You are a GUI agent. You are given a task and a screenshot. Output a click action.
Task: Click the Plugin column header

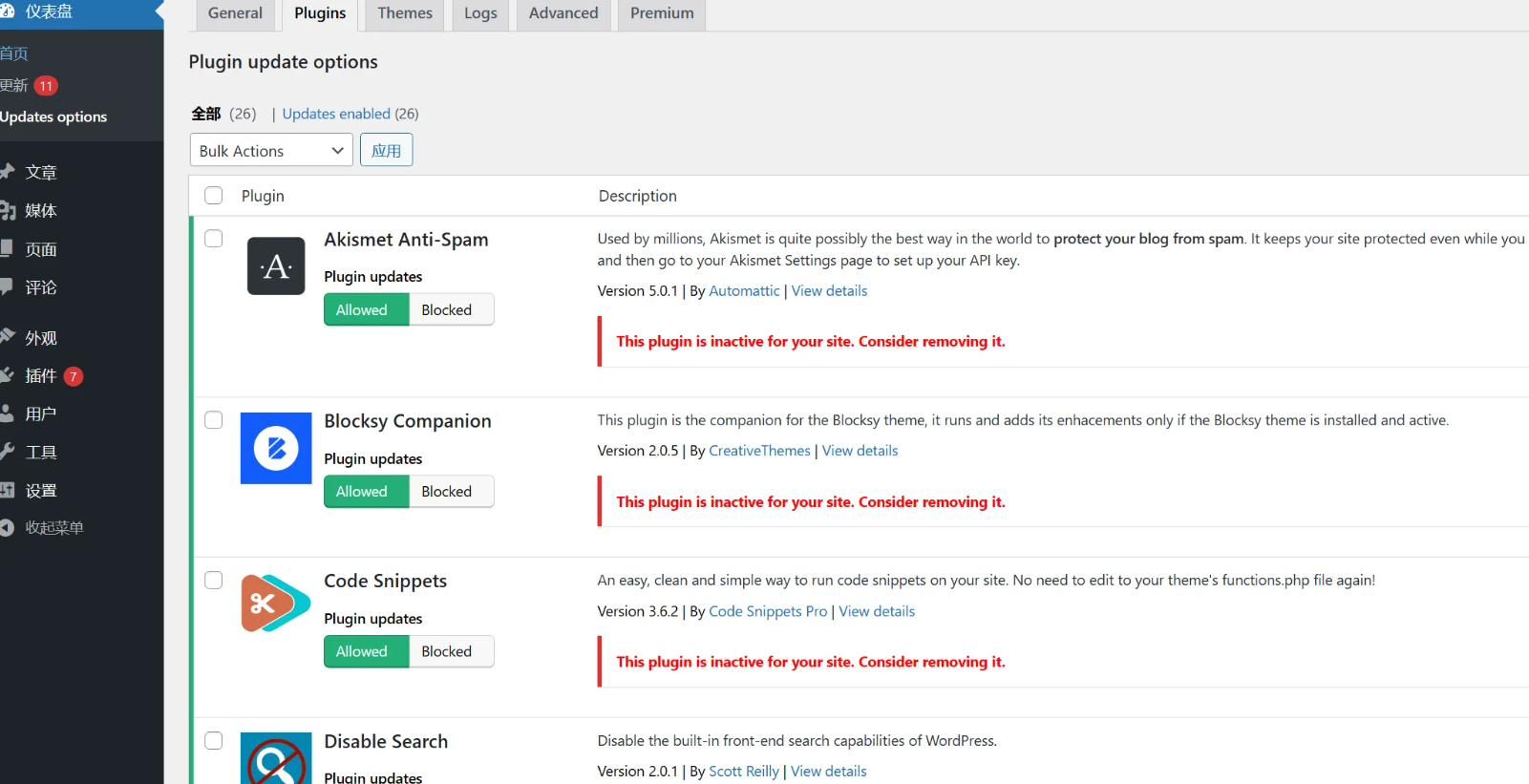(263, 196)
